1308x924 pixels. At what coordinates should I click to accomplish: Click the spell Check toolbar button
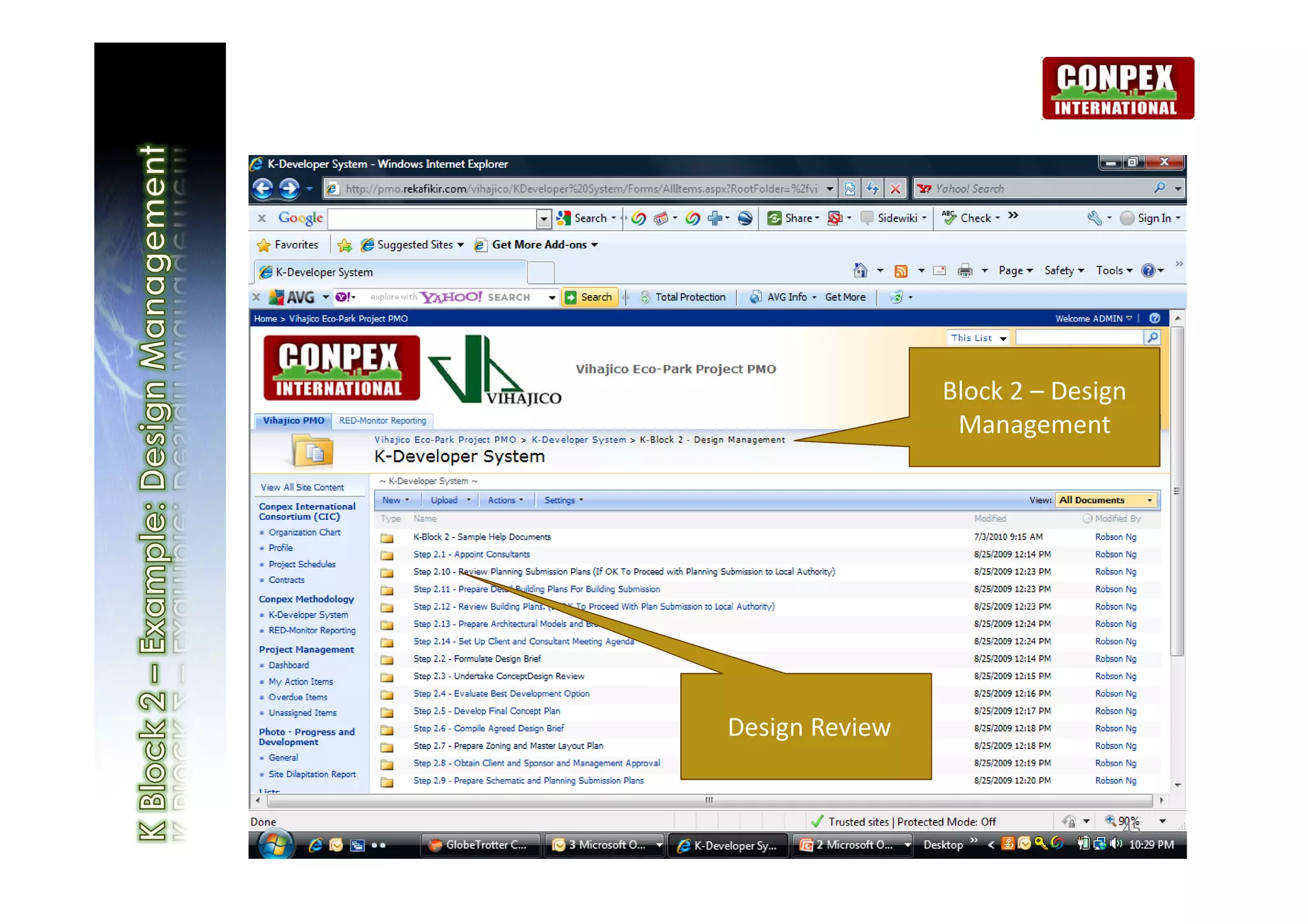(x=971, y=218)
